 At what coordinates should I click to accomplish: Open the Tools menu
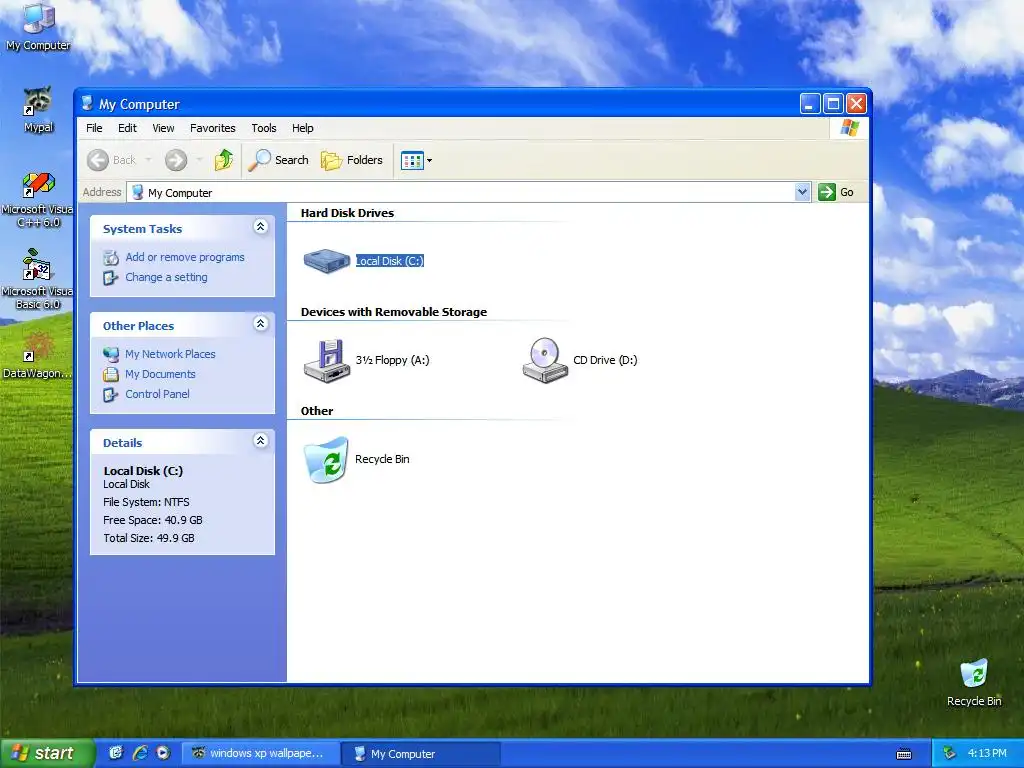point(264,128)
